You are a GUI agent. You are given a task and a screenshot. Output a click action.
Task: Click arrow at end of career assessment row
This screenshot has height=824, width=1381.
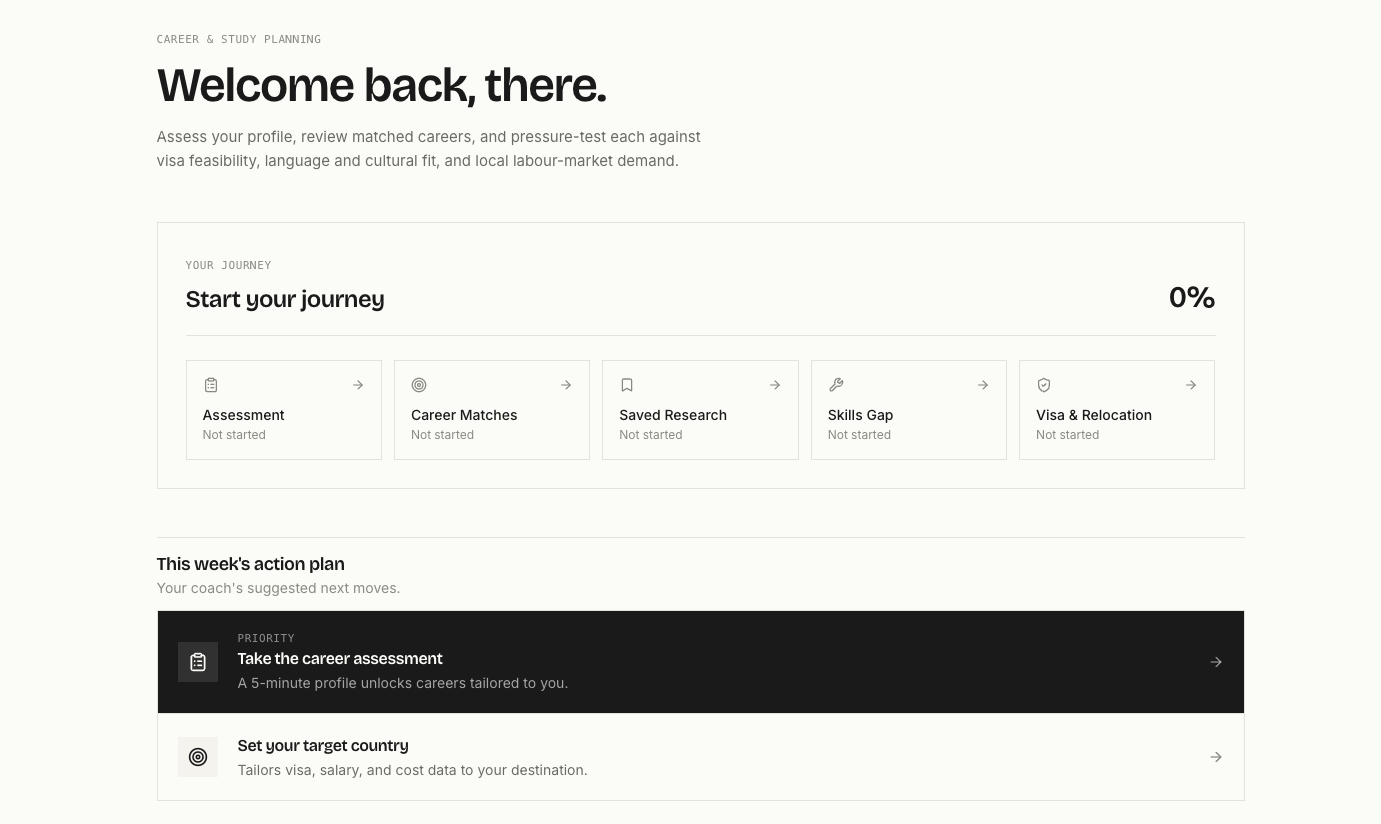[x=1216, y=662]
